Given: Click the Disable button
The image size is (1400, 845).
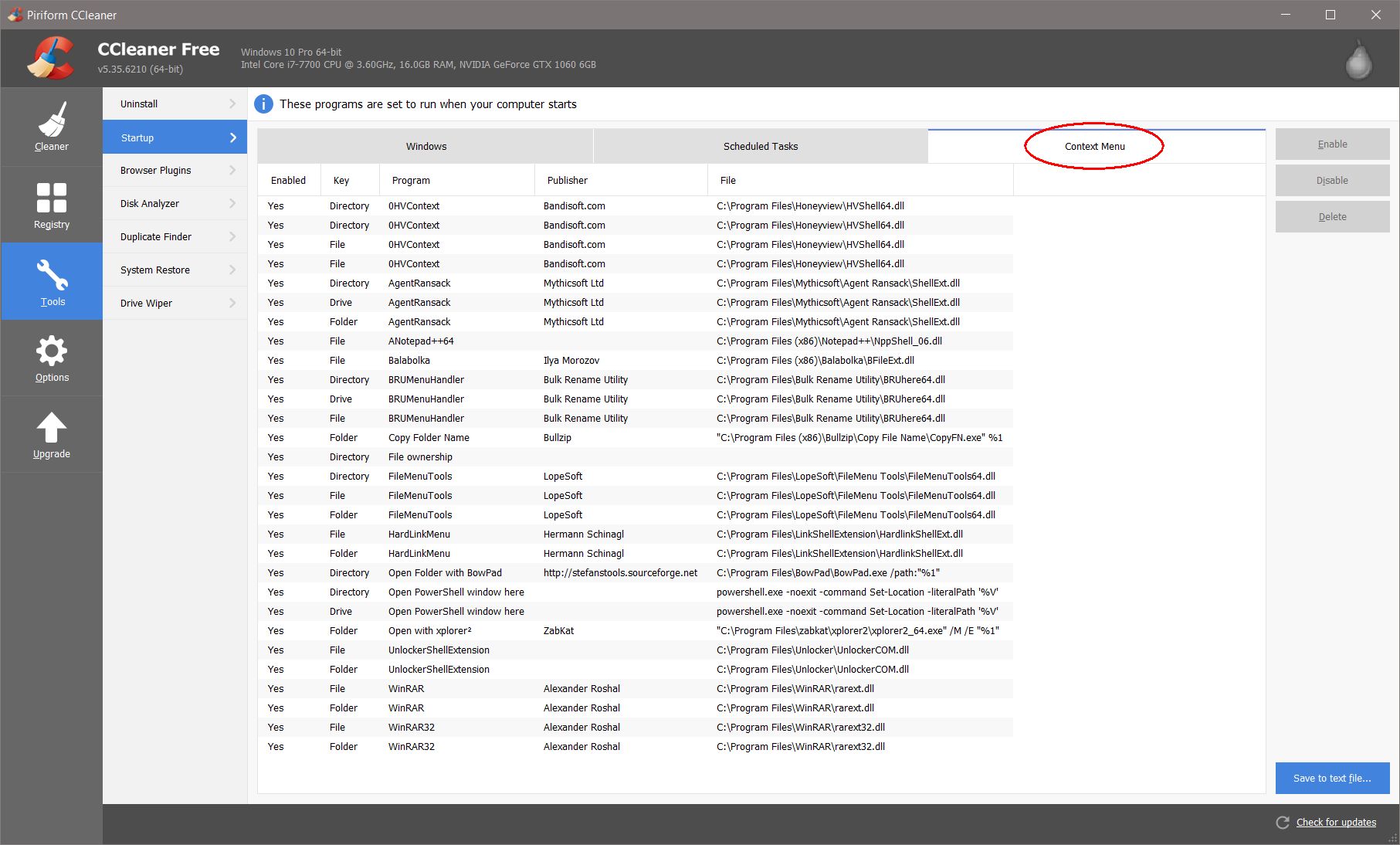Looking at the screenshot, I should point(1332,181).
